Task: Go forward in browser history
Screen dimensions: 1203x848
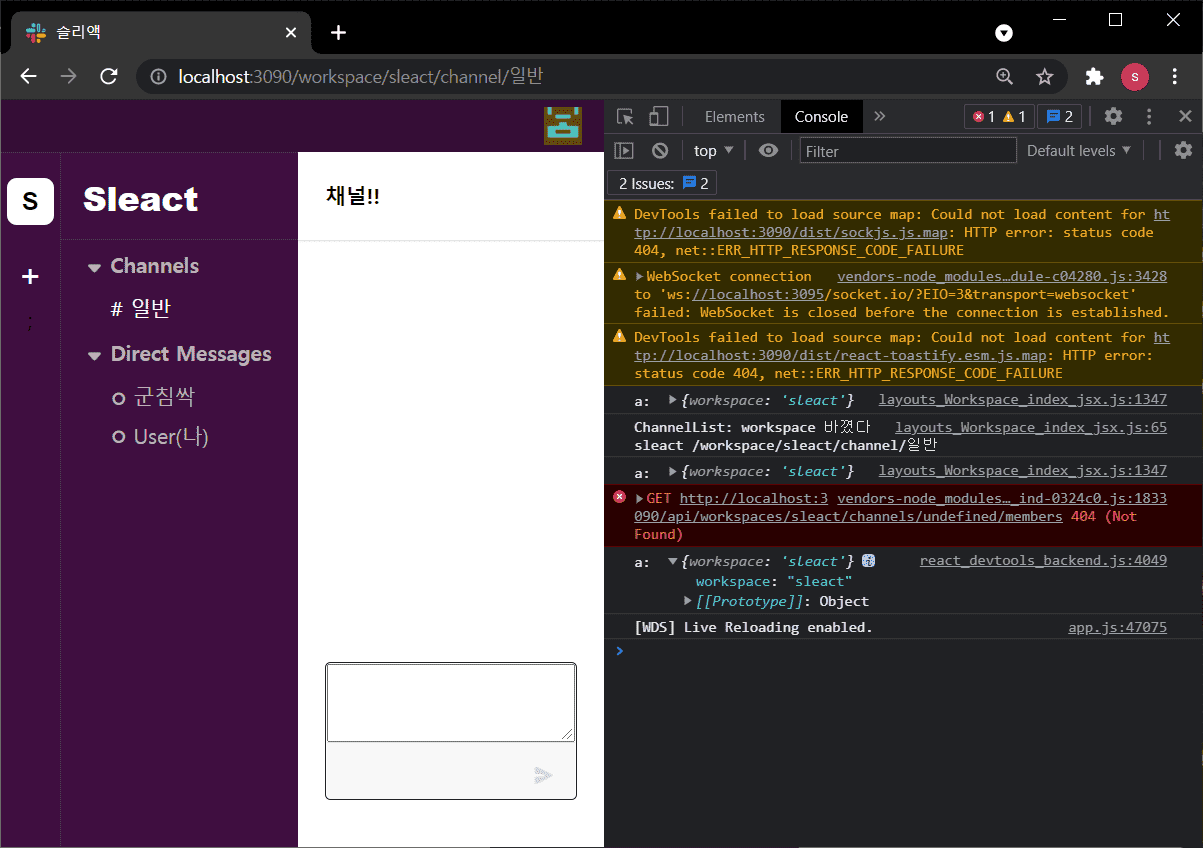Action: [x=69, y=77]
